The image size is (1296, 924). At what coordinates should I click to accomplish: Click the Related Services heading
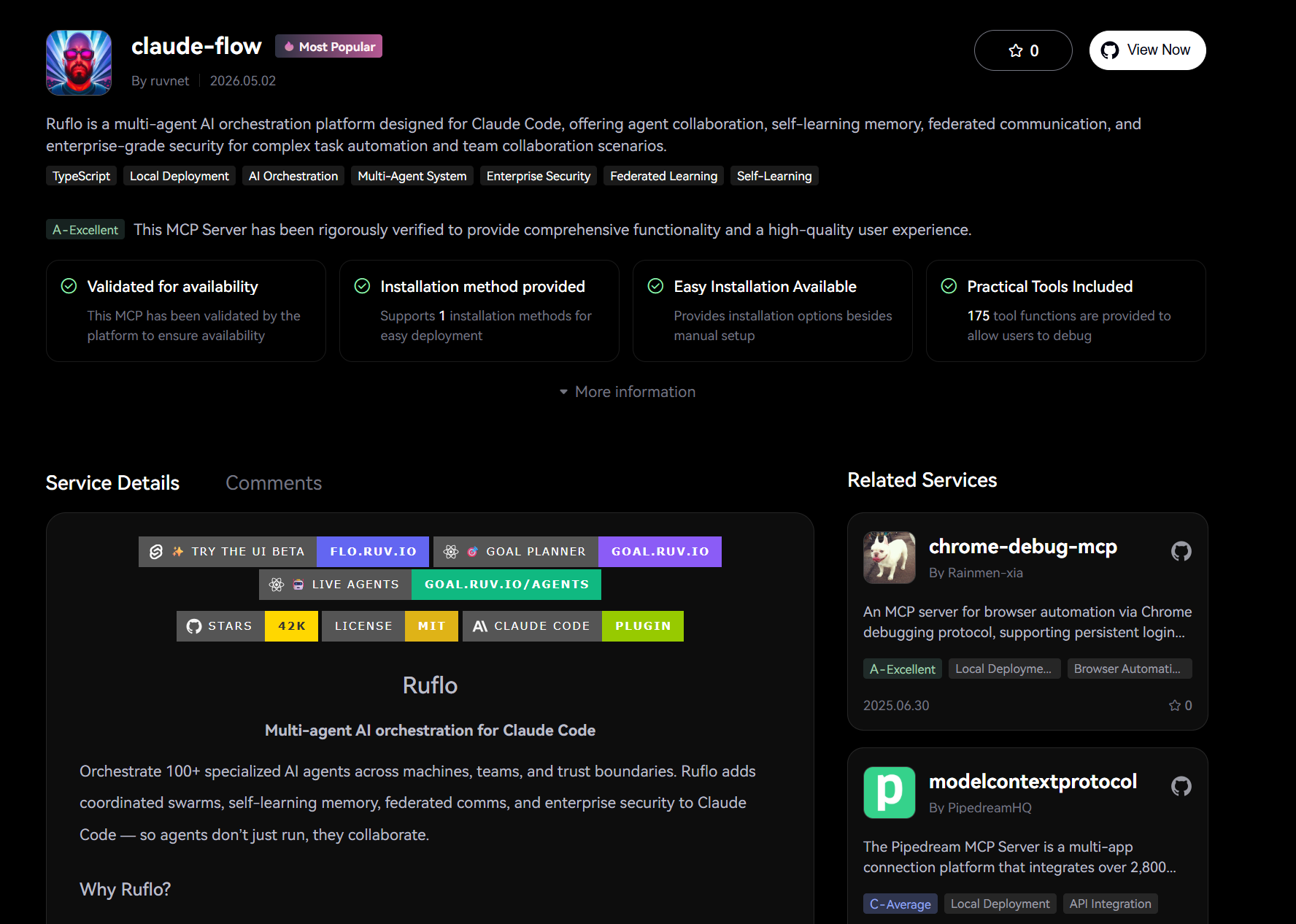[x=922, y=480]
